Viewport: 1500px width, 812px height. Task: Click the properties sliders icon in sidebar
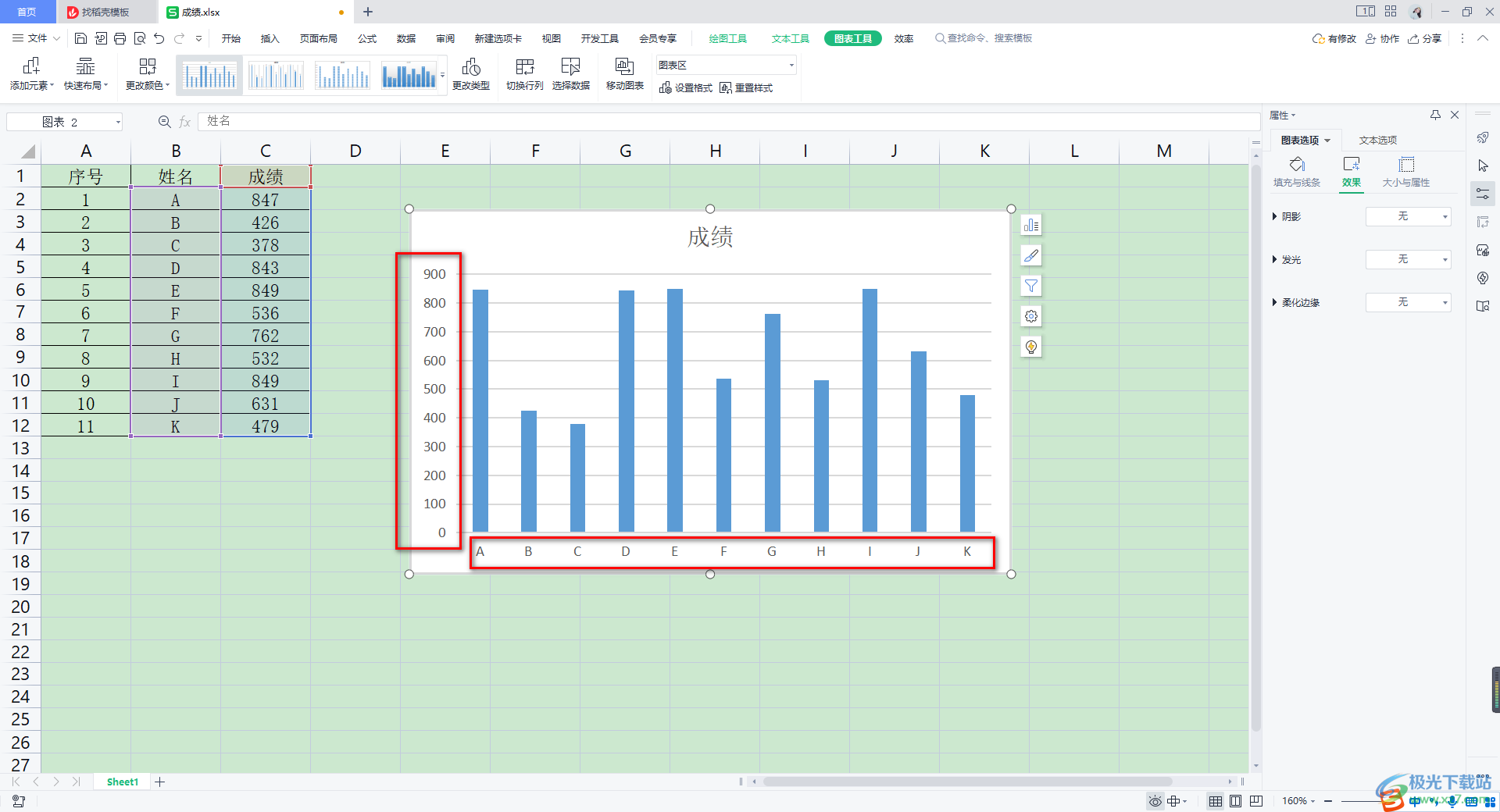pos(1483,194)
